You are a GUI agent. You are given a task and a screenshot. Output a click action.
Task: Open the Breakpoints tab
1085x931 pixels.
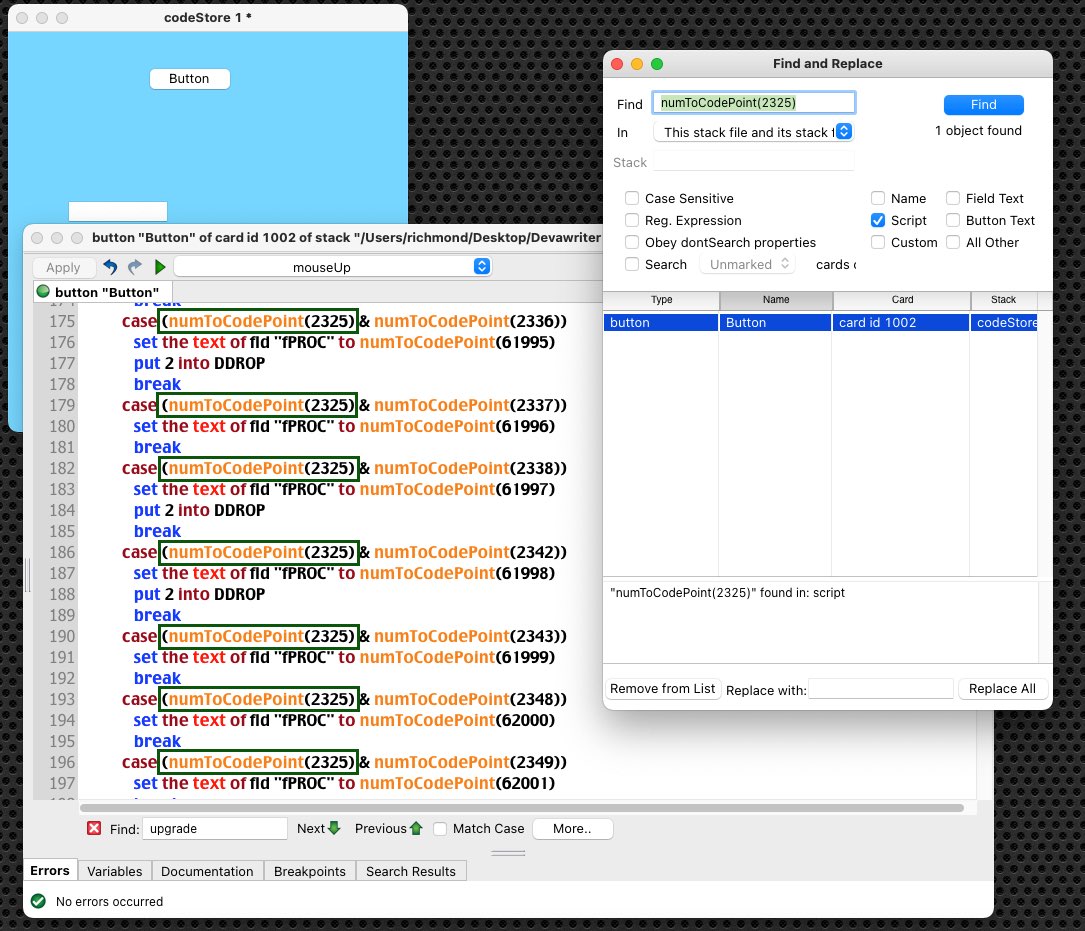coord(309,871)
